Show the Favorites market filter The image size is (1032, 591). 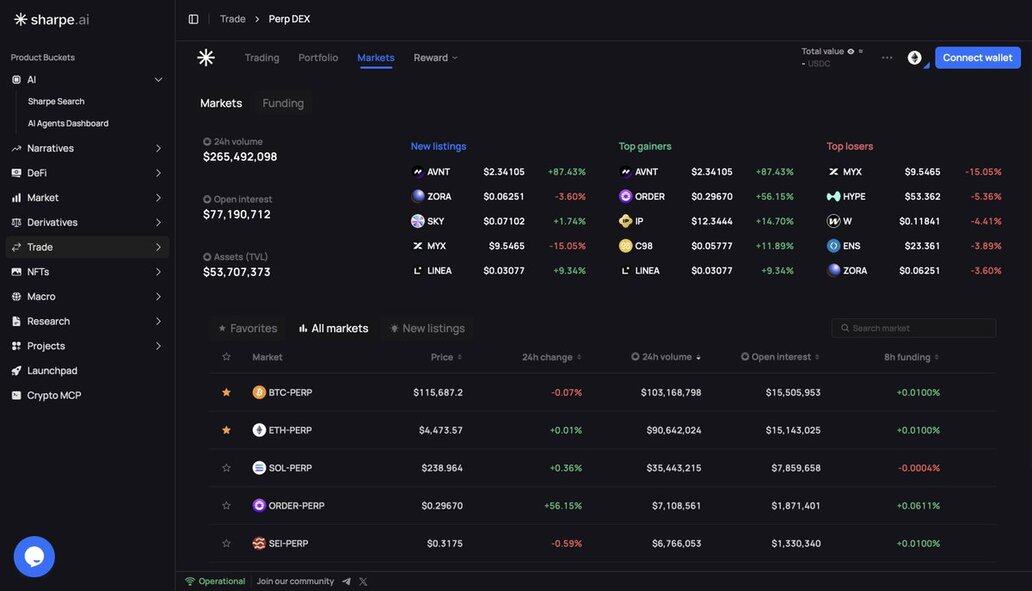(247, 328)
